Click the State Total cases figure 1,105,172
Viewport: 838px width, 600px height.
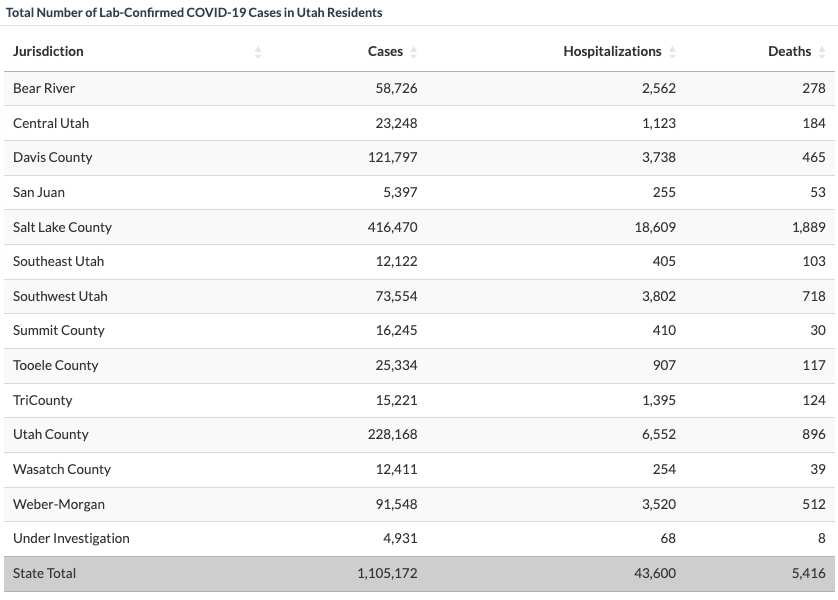coord(387,573)
